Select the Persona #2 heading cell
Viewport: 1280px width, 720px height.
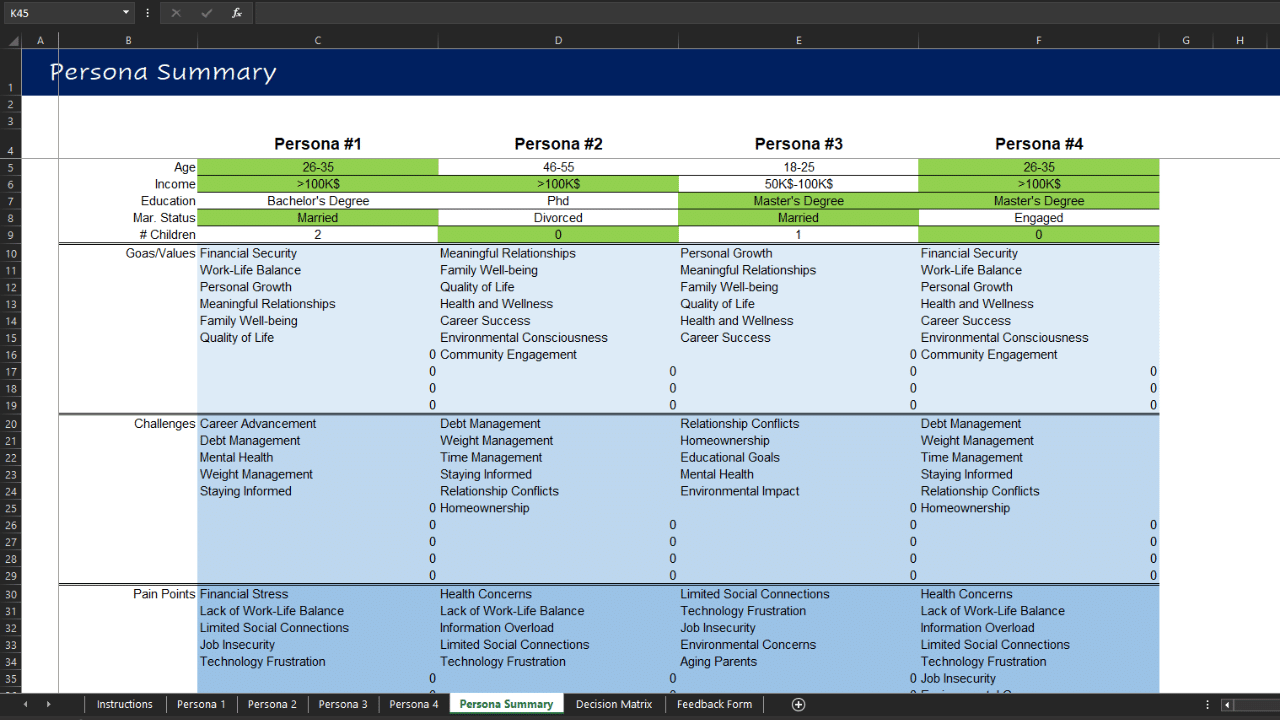click(558, 144)
